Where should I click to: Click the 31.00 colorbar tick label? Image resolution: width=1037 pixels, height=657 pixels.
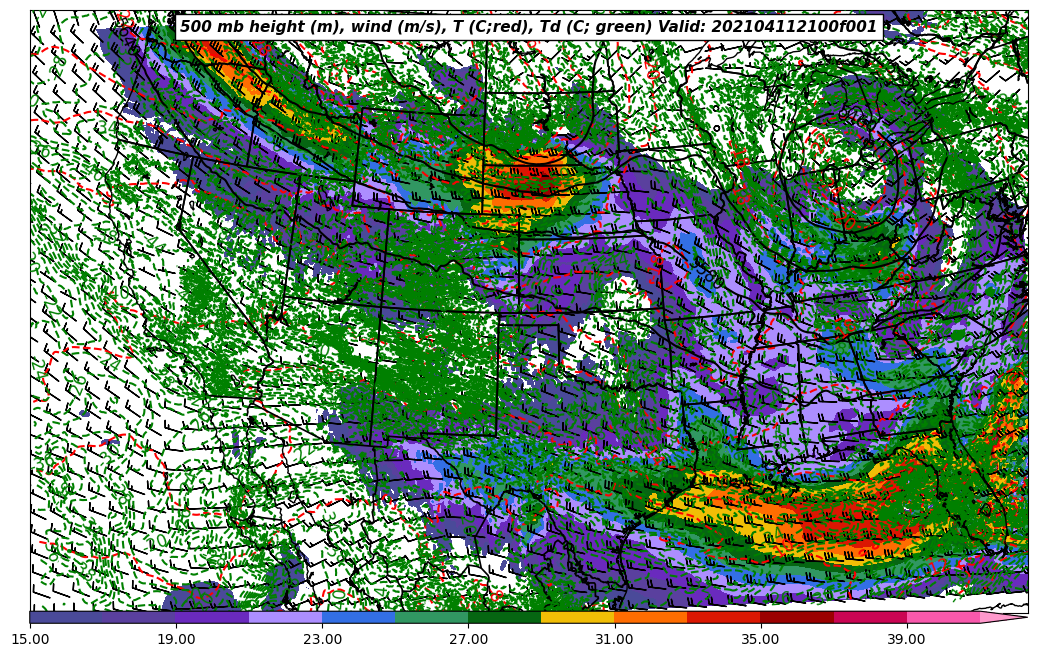[x=614, y=638]
